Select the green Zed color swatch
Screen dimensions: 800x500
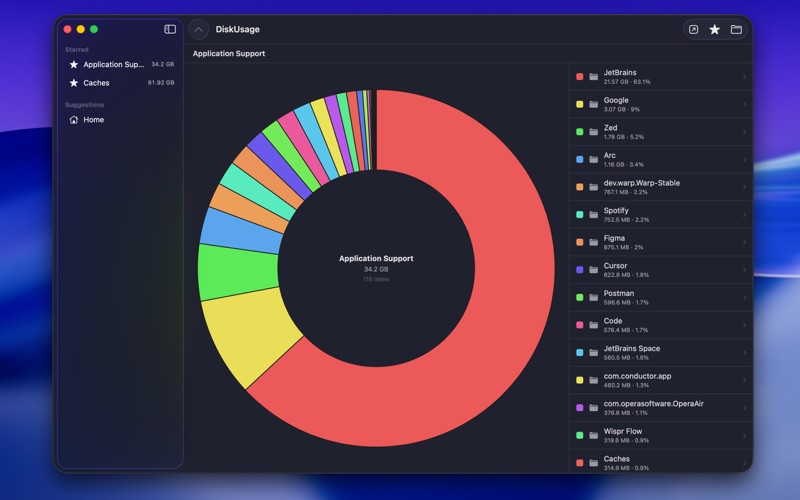[x=580, y=132]
